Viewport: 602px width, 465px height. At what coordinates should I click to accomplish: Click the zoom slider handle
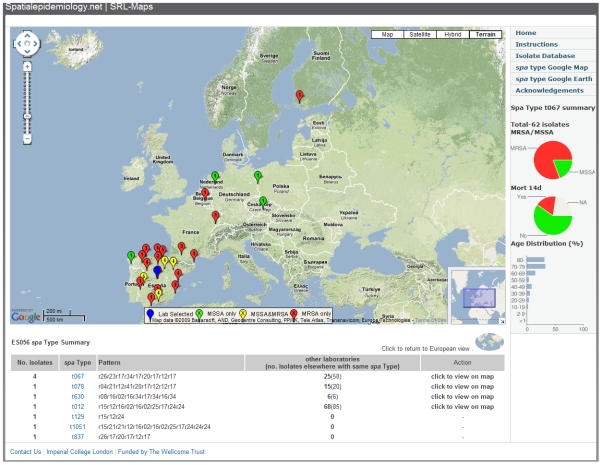point(27,116)
